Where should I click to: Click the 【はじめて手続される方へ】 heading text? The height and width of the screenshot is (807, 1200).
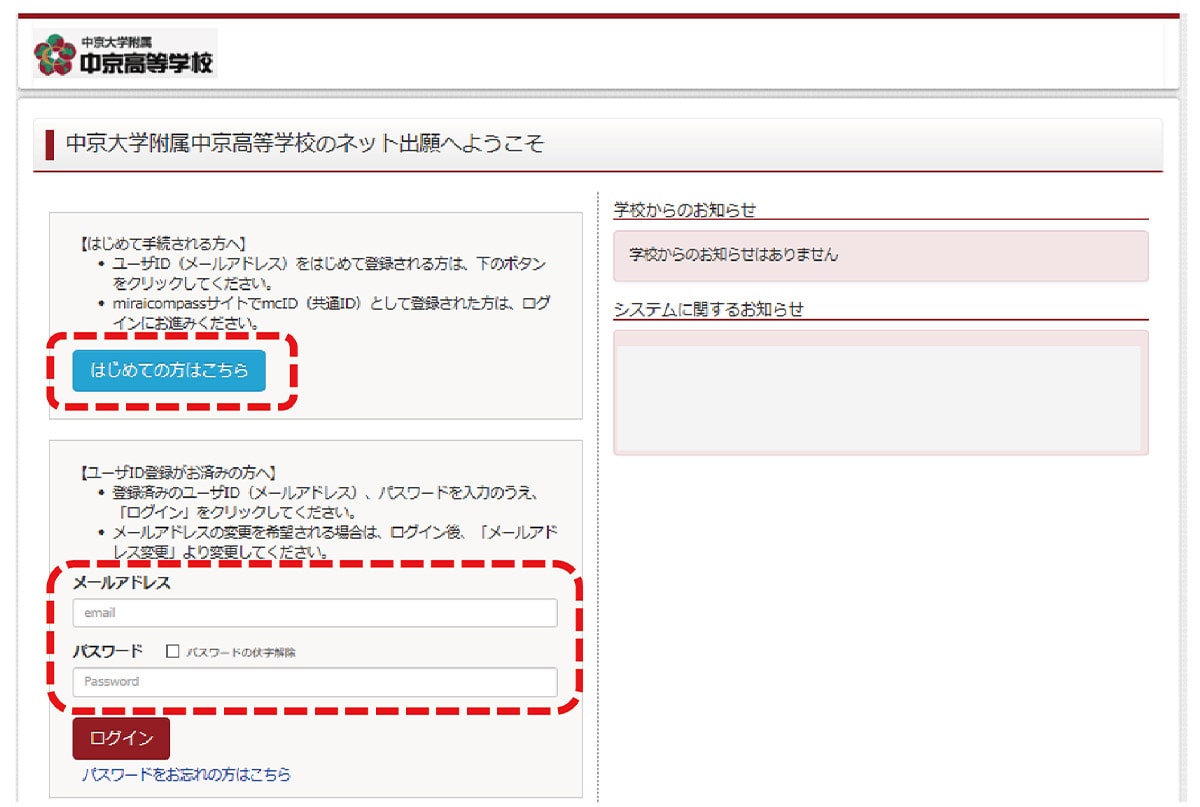coord(163,243)
